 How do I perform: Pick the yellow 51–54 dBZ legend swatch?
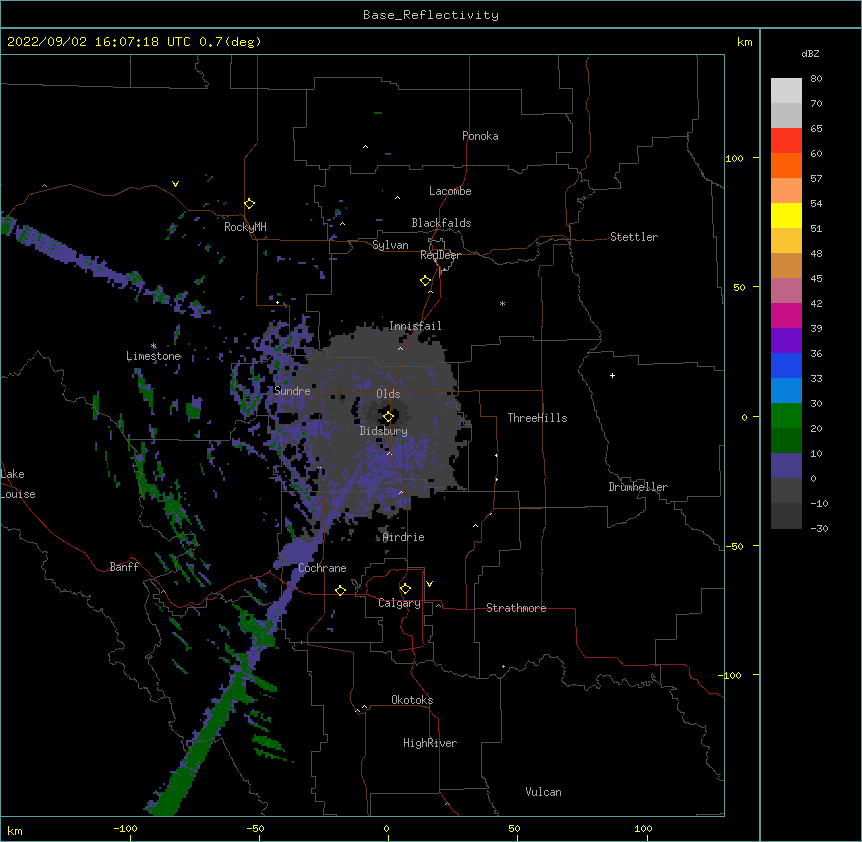[786, 216]
